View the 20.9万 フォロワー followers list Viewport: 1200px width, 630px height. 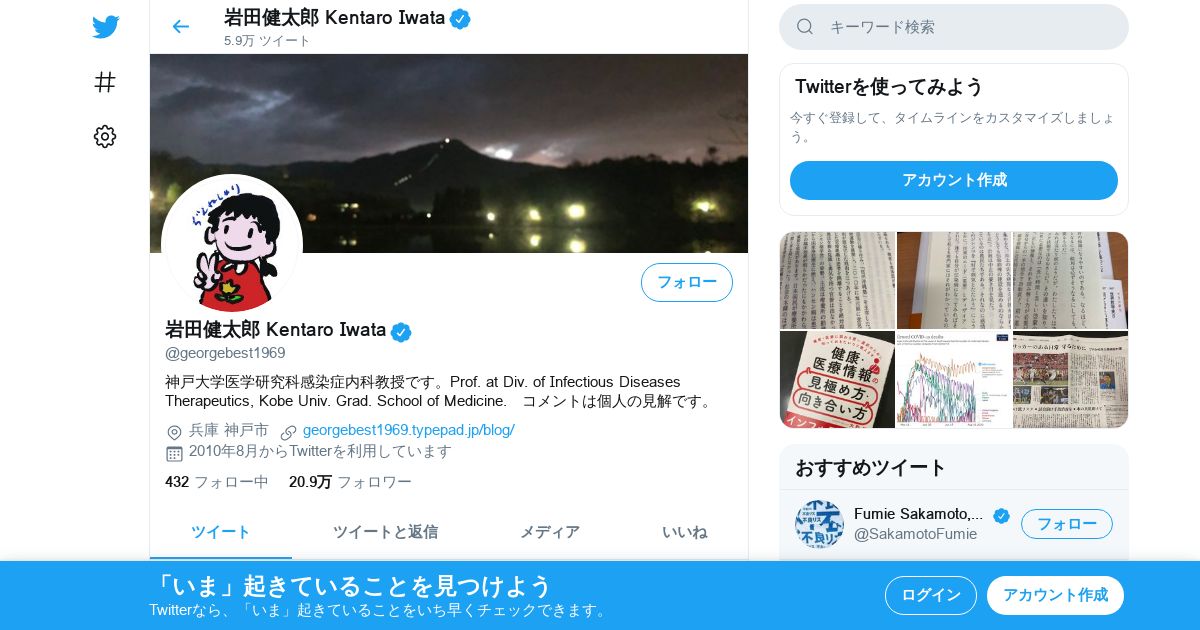coord(350,482)
